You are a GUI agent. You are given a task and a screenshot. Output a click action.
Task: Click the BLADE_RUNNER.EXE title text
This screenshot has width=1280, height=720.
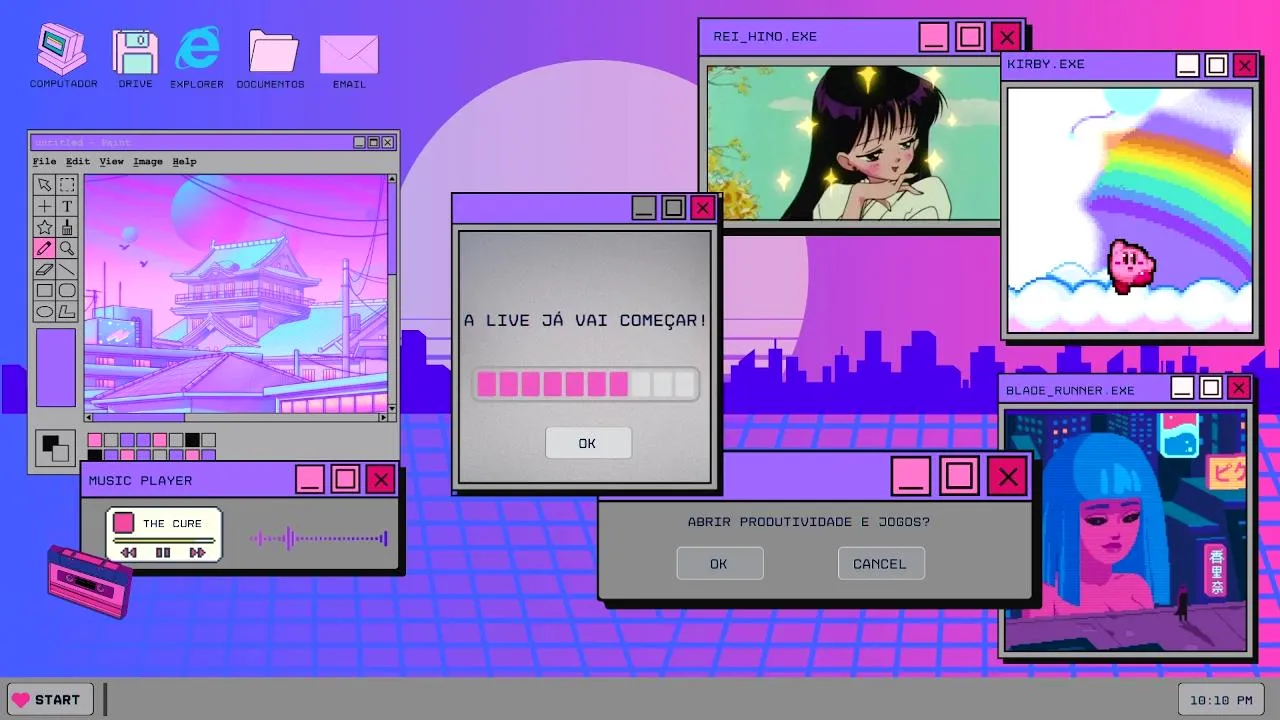(x=1070, y=390)
